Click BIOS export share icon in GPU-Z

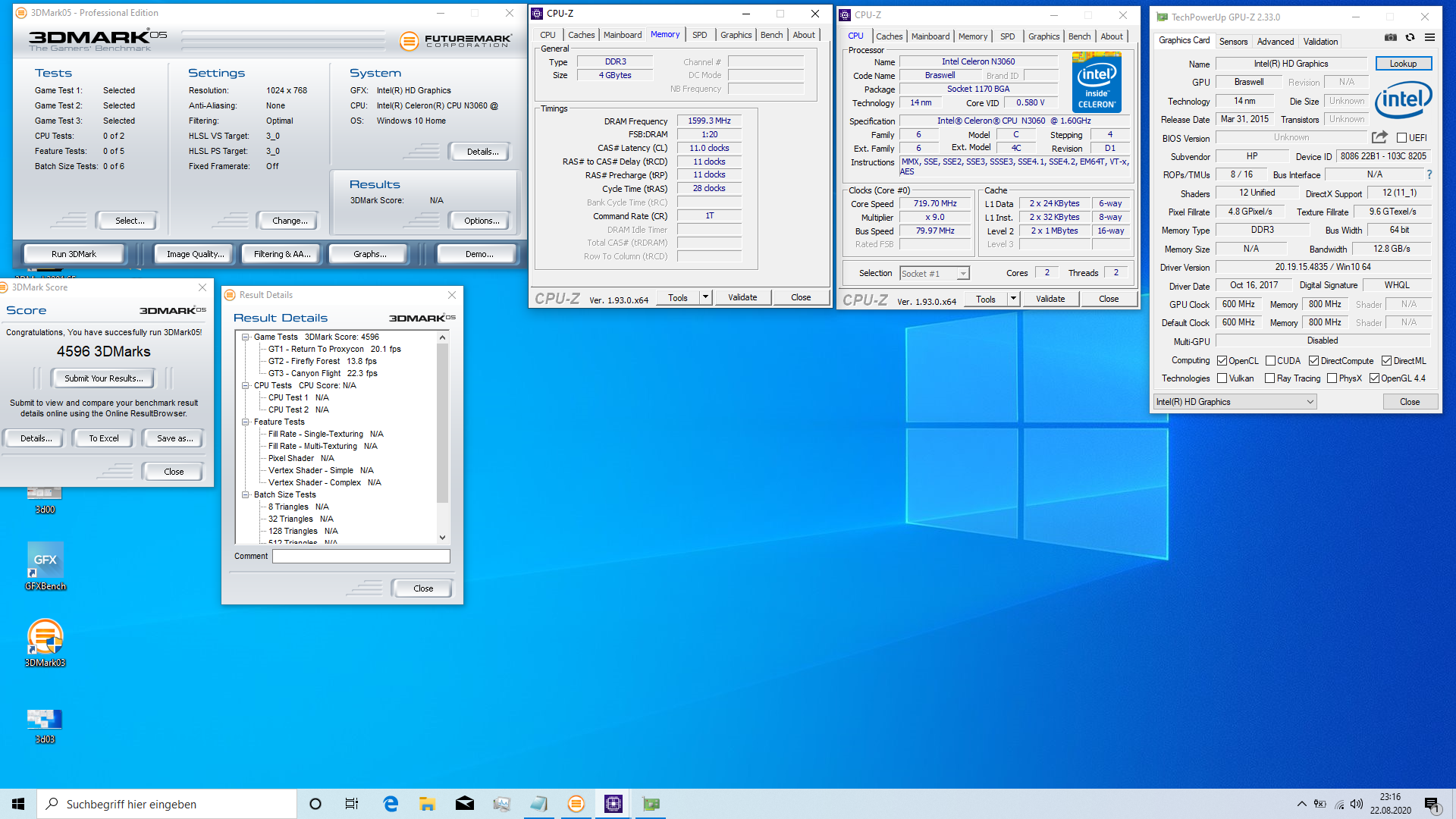1379,137
